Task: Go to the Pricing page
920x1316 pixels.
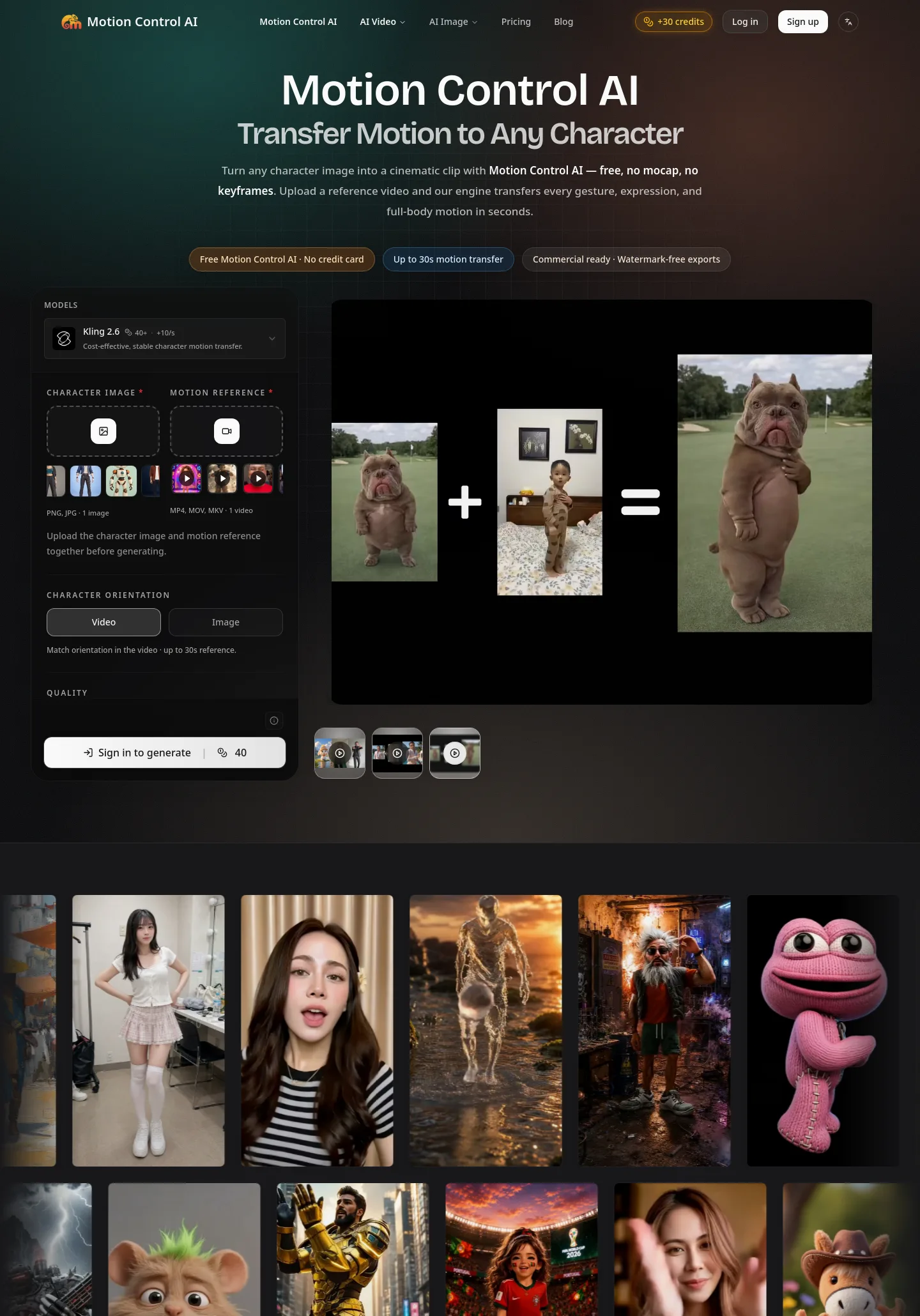Action: tap(516, 22)
